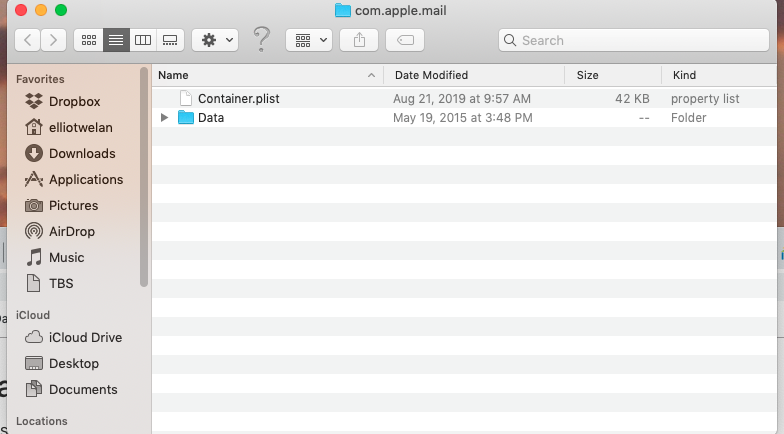This screenshot has width=784, height=434.
Task: Switch to list view
Action: click(116, 40)
